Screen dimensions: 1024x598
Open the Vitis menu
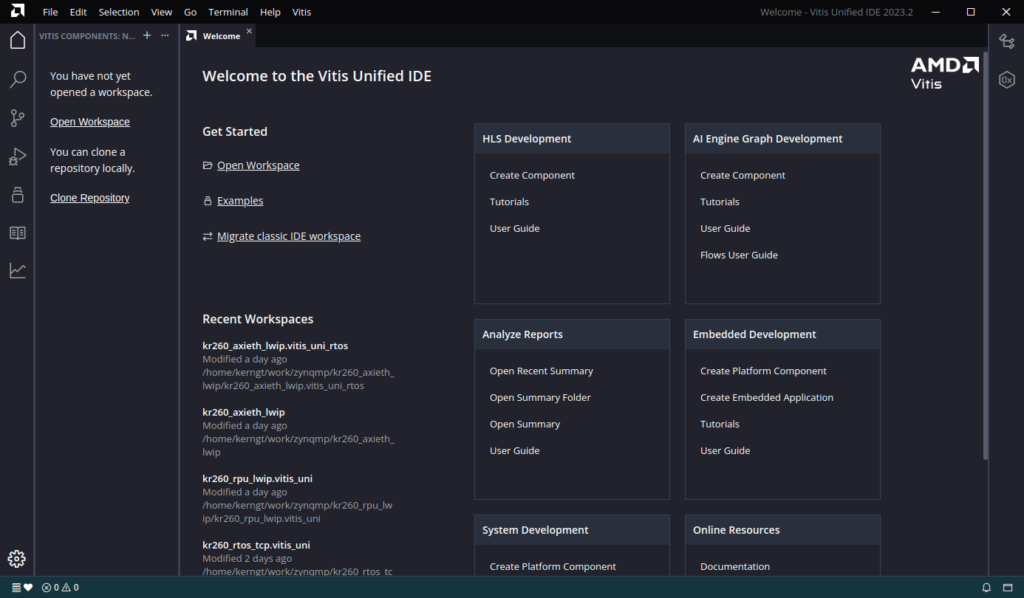[x=302, y=12]
